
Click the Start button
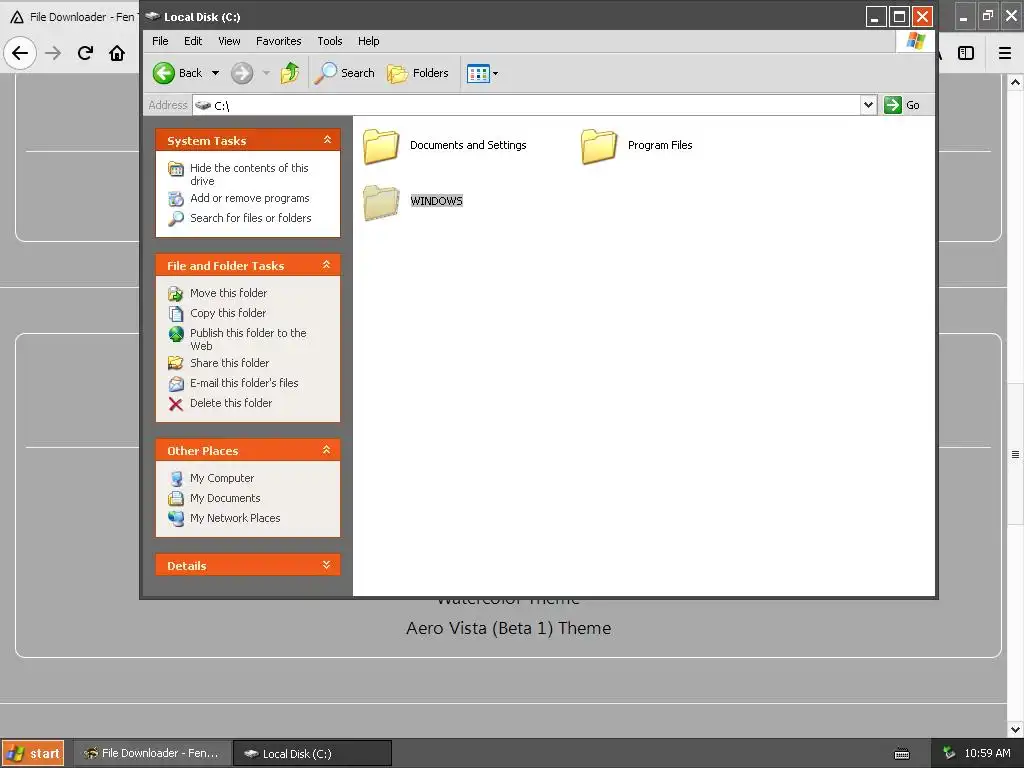pos(33,753)
